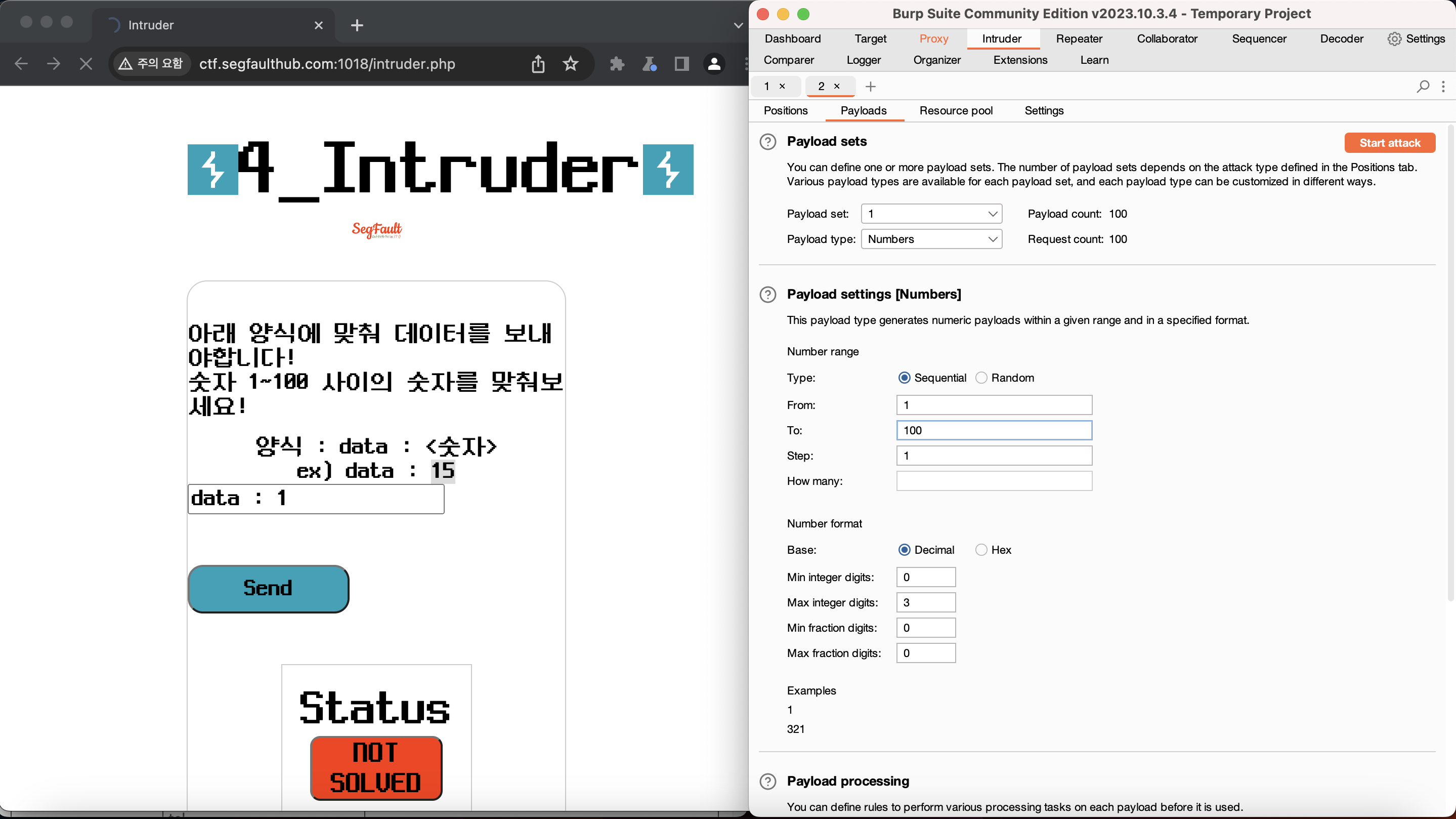The image size is (1456, 819).
Task: Click the Min integer digits field
Action: pos(926,577)
